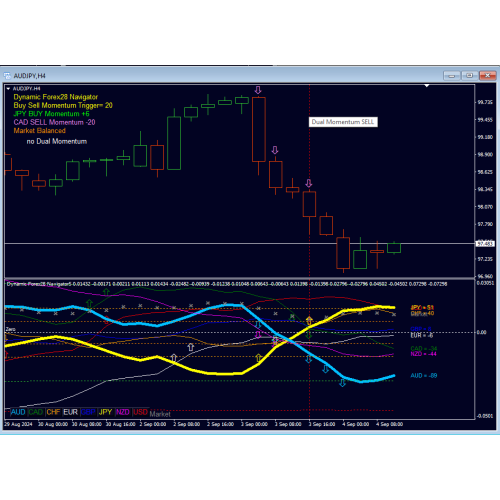Toggle the NZD currency button
Viewport: 500px width, 500px height.
pyautogui.click(x=123, y=412)
